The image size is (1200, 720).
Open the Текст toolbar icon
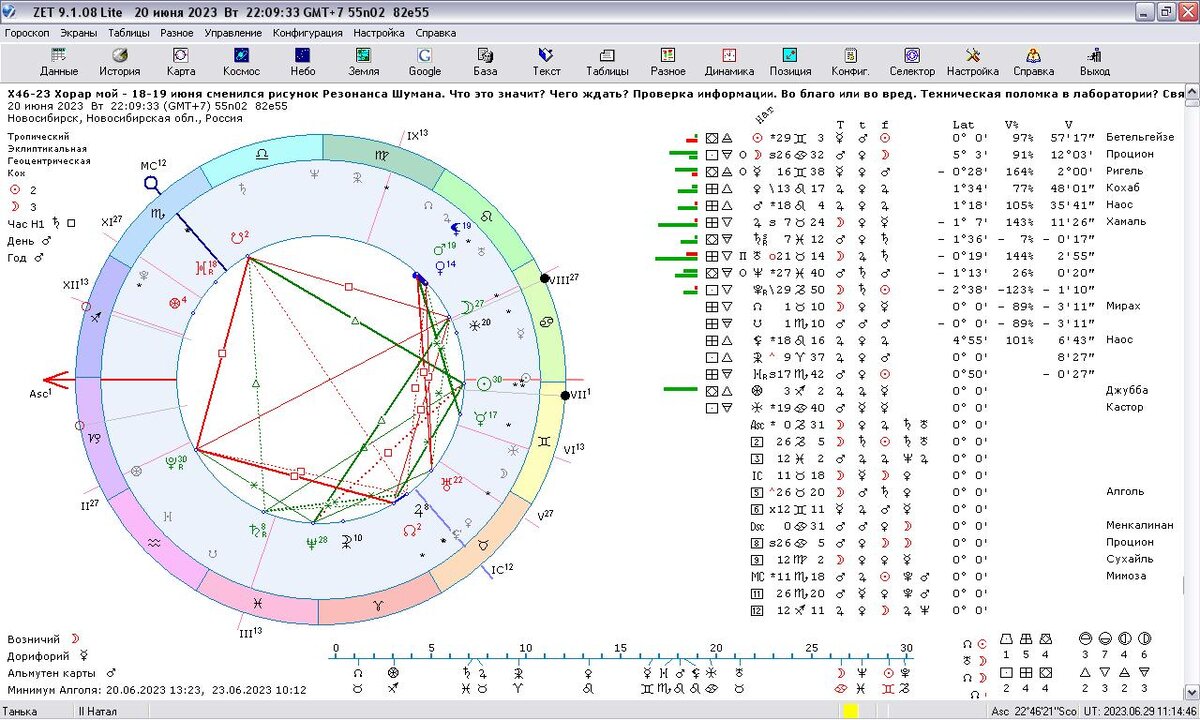pyautogui.click(x=546, y=62)
